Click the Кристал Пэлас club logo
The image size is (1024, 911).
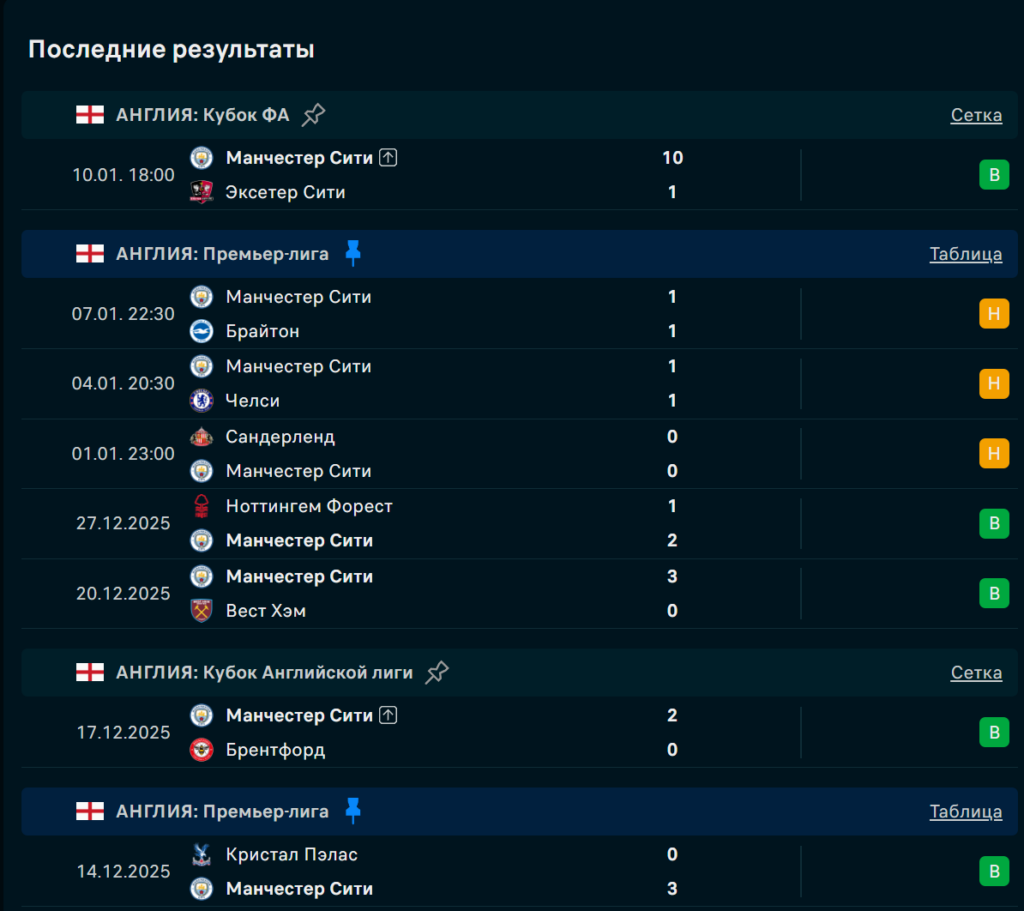(202, 855)
